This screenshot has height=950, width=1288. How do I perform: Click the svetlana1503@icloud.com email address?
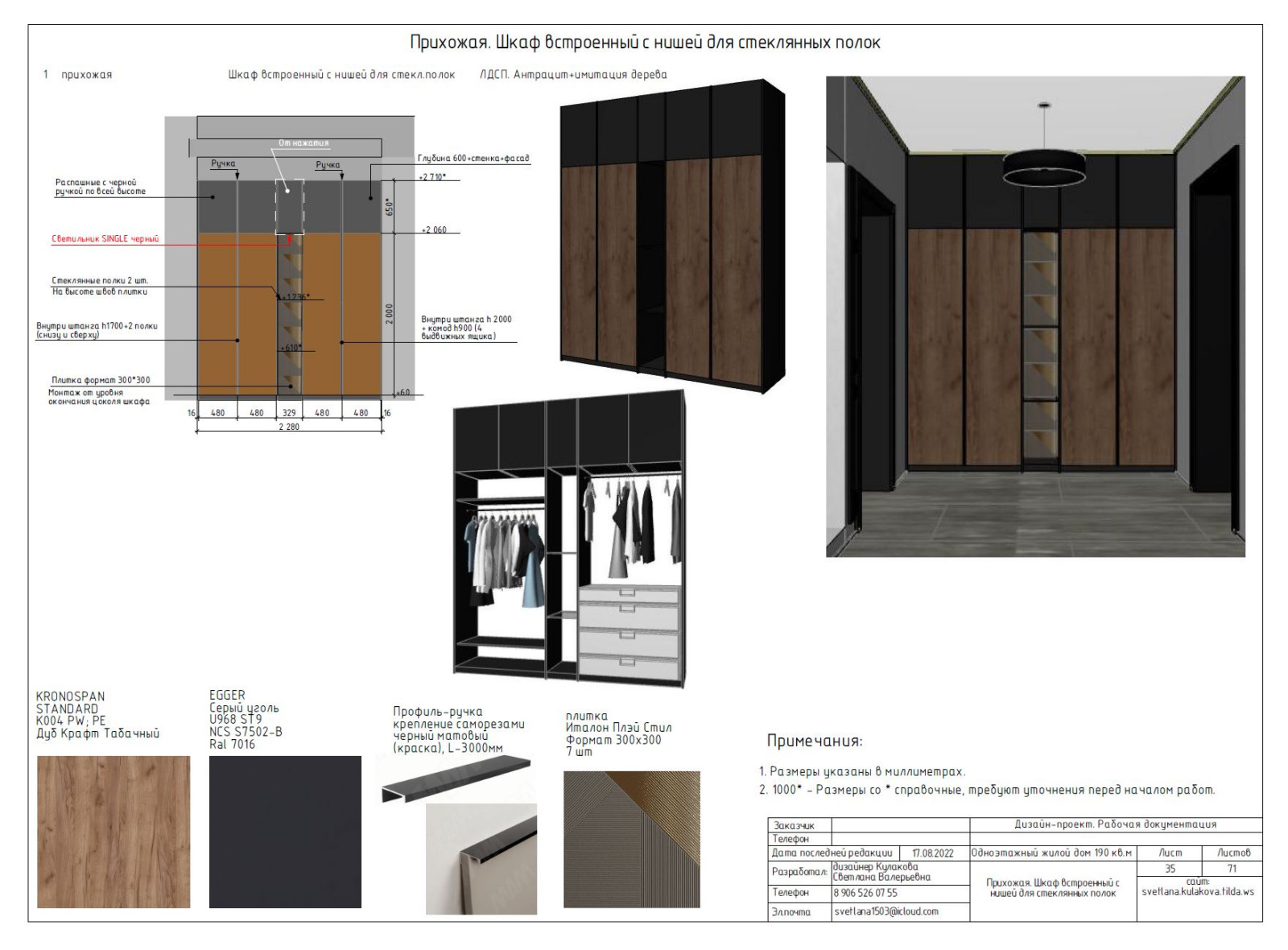click(885, 911)
